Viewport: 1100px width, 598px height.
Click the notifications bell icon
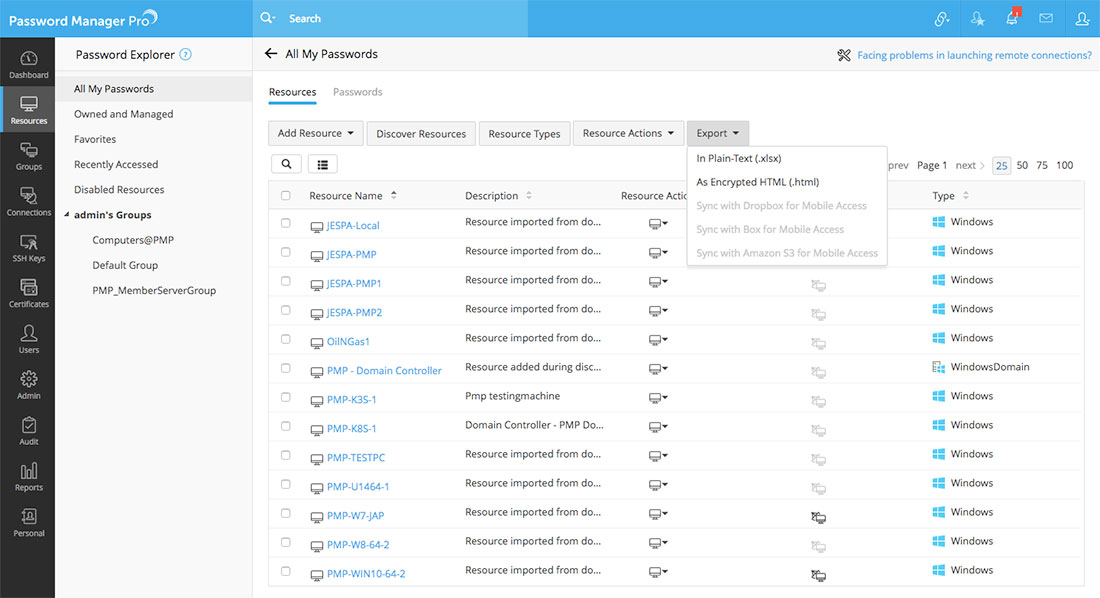1012,18
